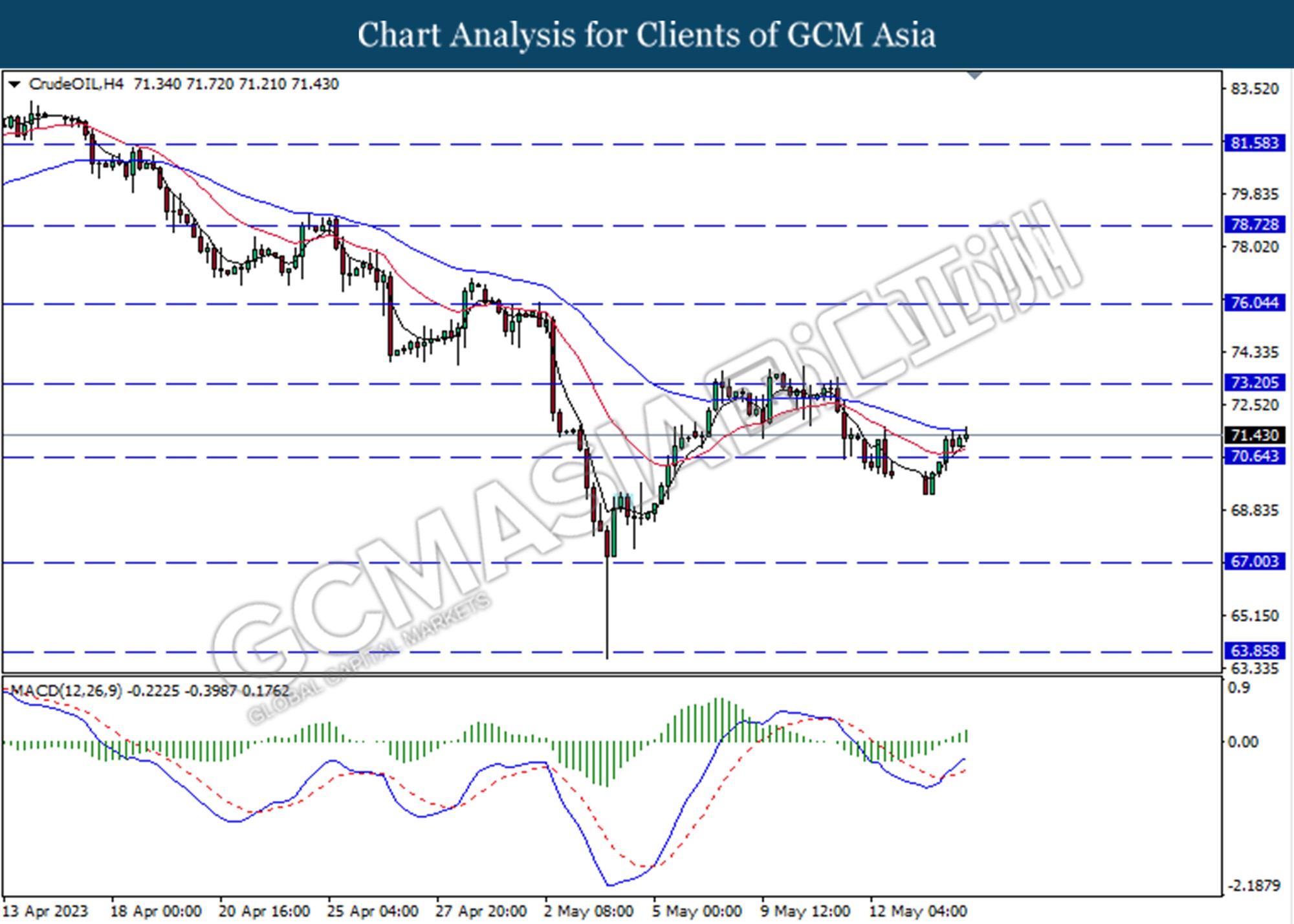Image resolution: width=1294 pixels, height=924 pixels.
Task: Click the 2 May 08:00 time label
Action: (x=589, y=911)
